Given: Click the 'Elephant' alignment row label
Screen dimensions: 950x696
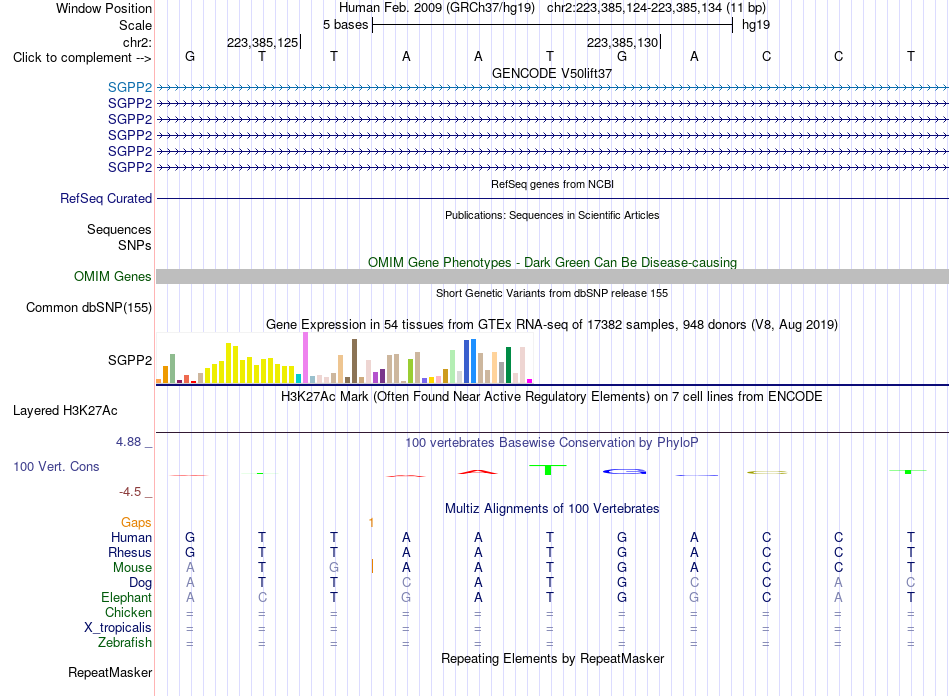Looking at the screenshot, I should pos(127,598).
